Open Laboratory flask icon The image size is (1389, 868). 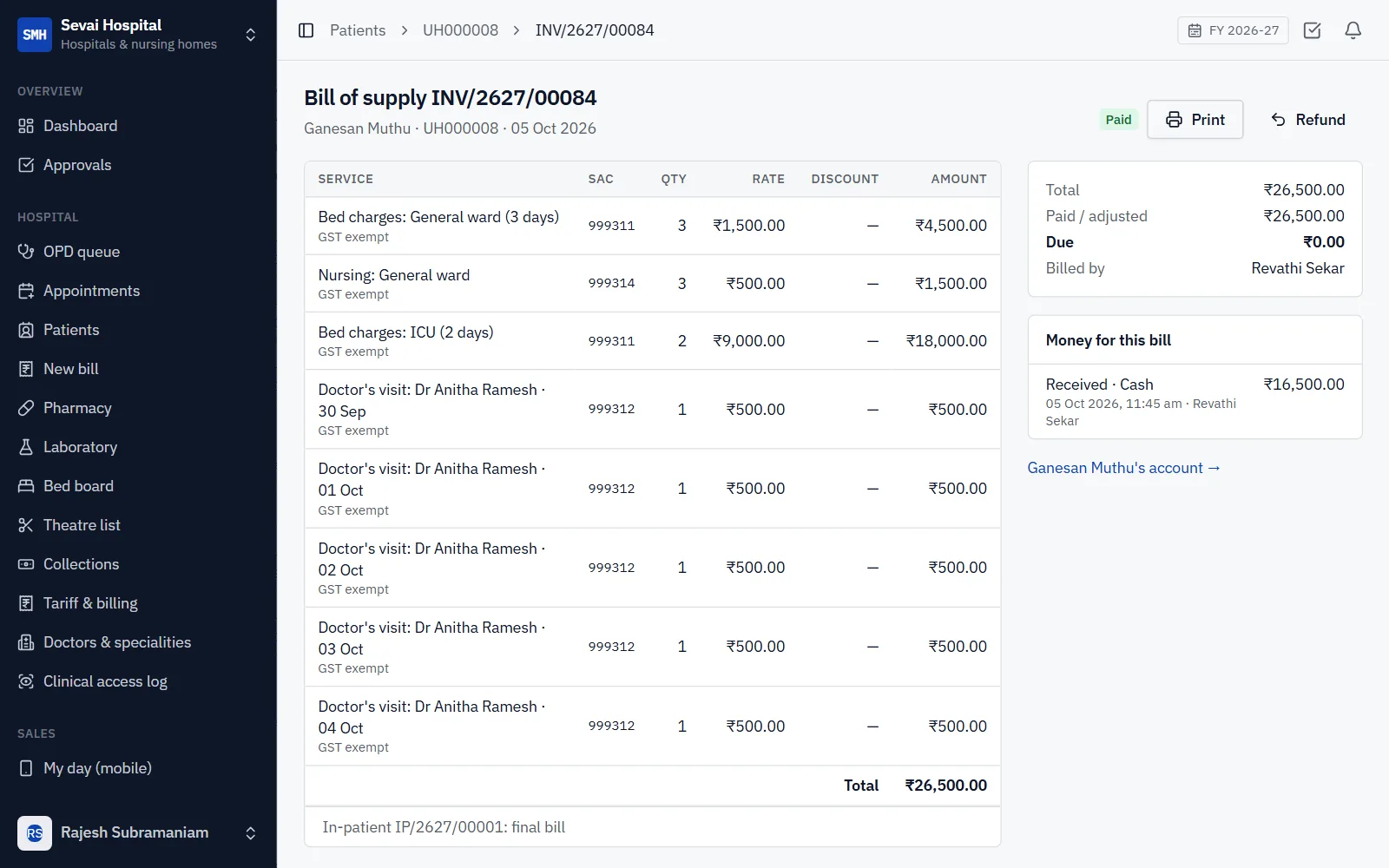pos(26,447)
